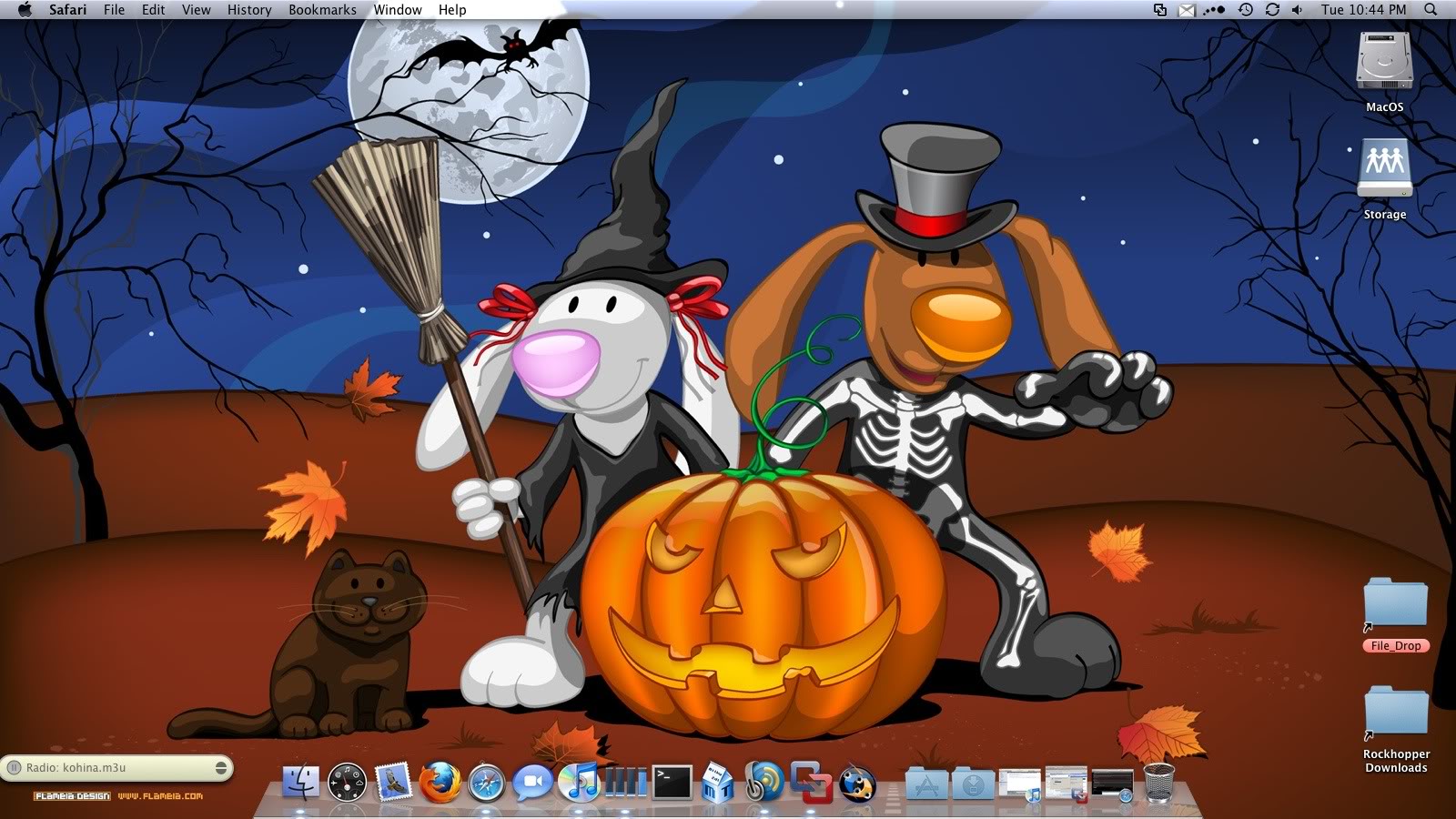Click the growing dots menu bar icon
1456x819 pixels.
[x=1214, y=9]
